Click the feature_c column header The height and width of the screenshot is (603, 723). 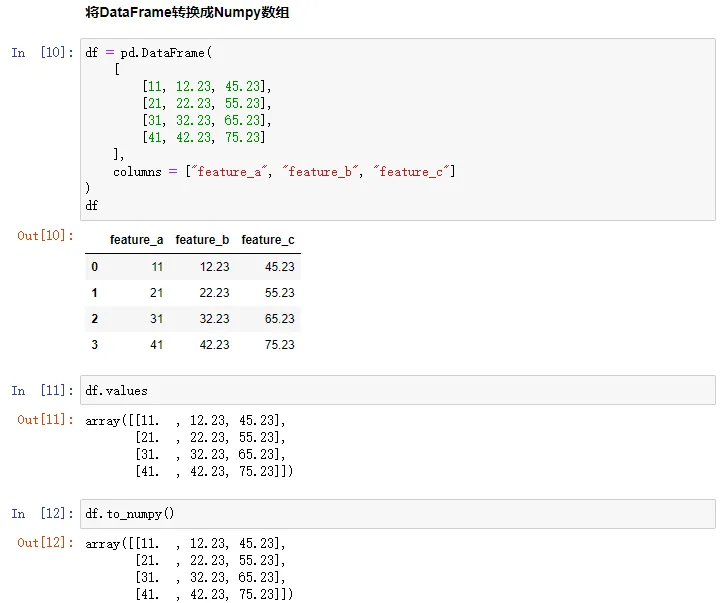268,240
